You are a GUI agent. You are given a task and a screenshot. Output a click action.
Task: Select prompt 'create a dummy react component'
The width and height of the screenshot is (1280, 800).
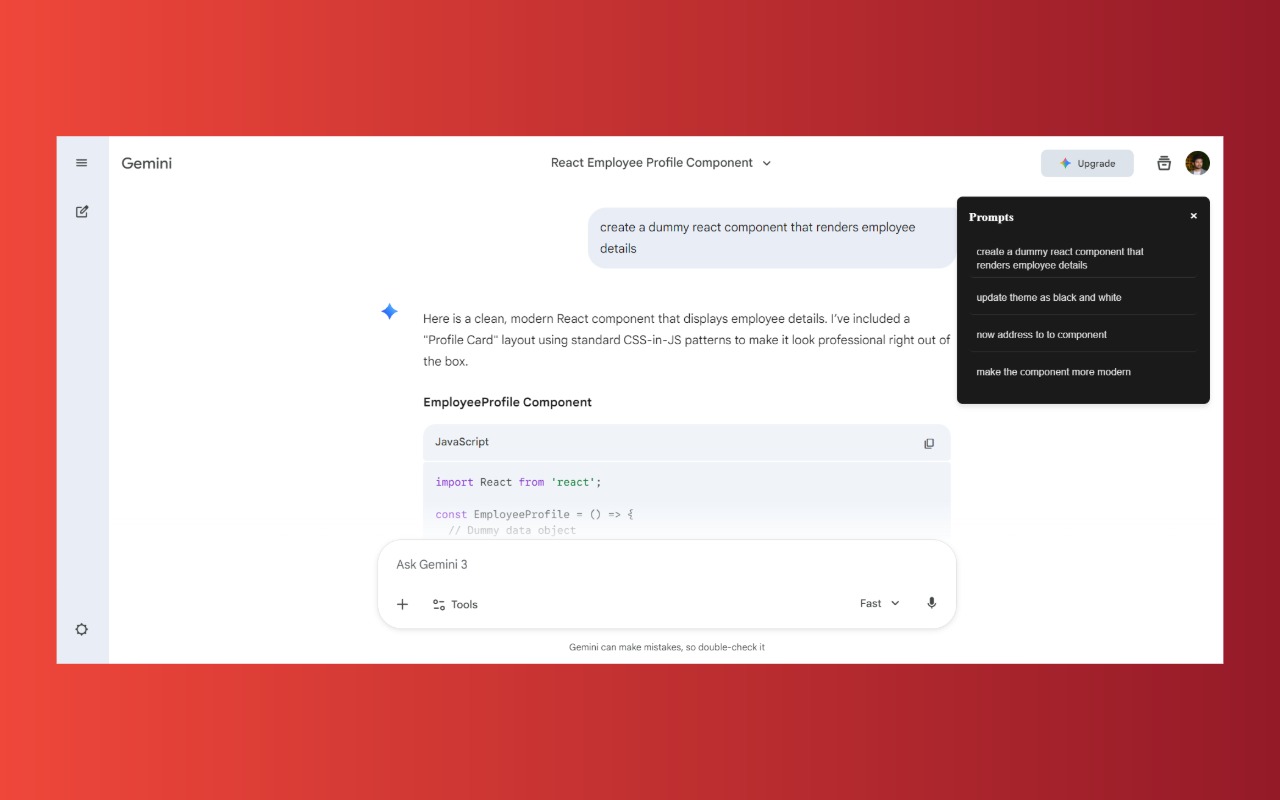tap(1083, 258)
